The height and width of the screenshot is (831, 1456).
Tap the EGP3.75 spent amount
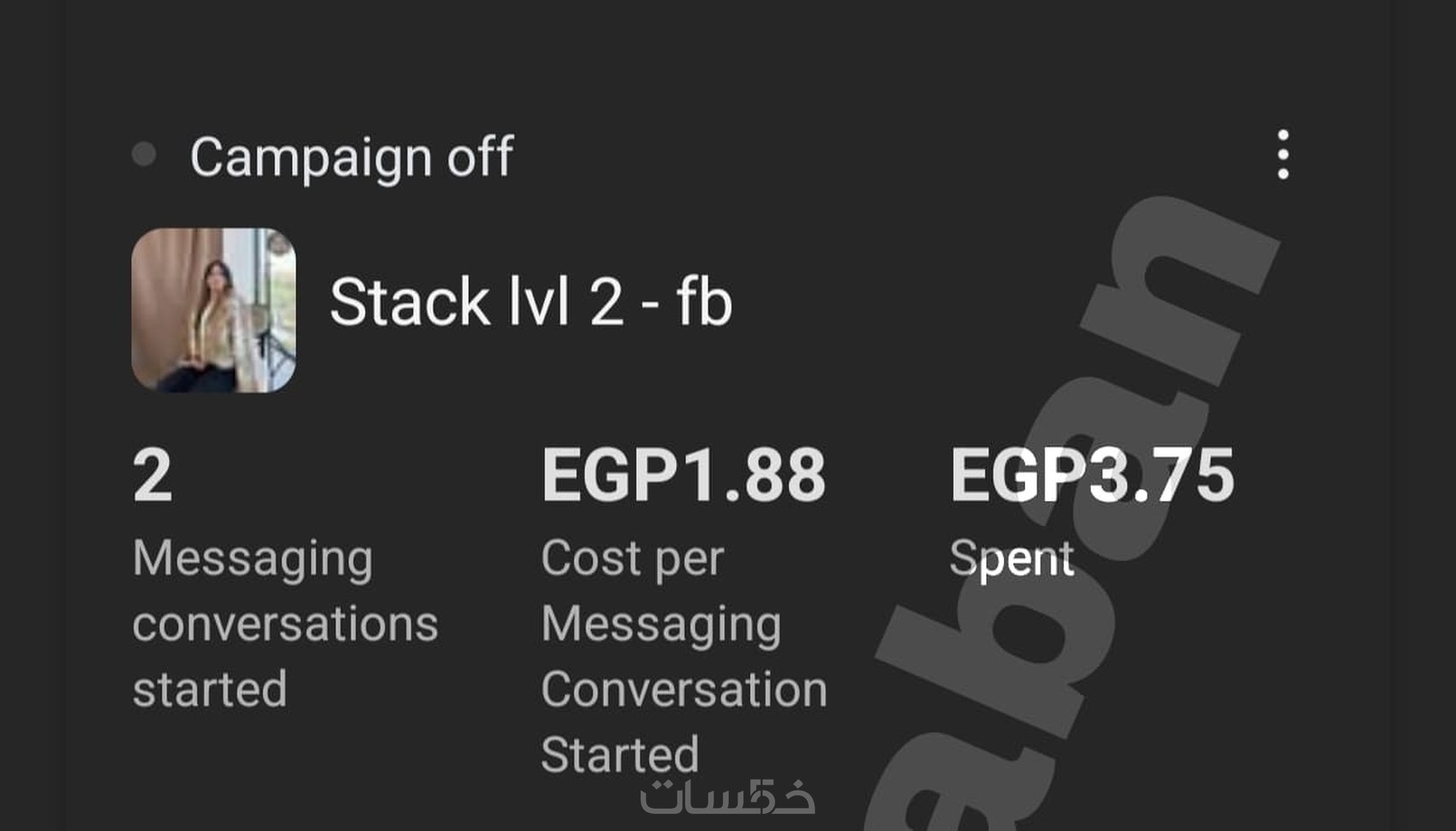pos(1092,475)
